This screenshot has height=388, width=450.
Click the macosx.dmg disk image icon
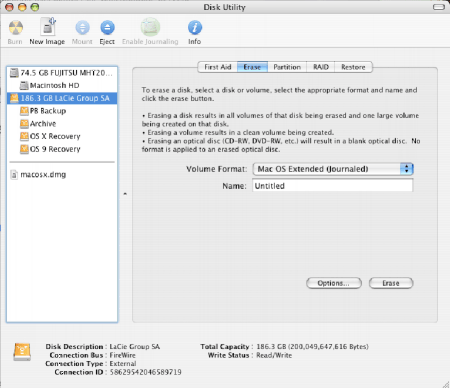point(14,175)
